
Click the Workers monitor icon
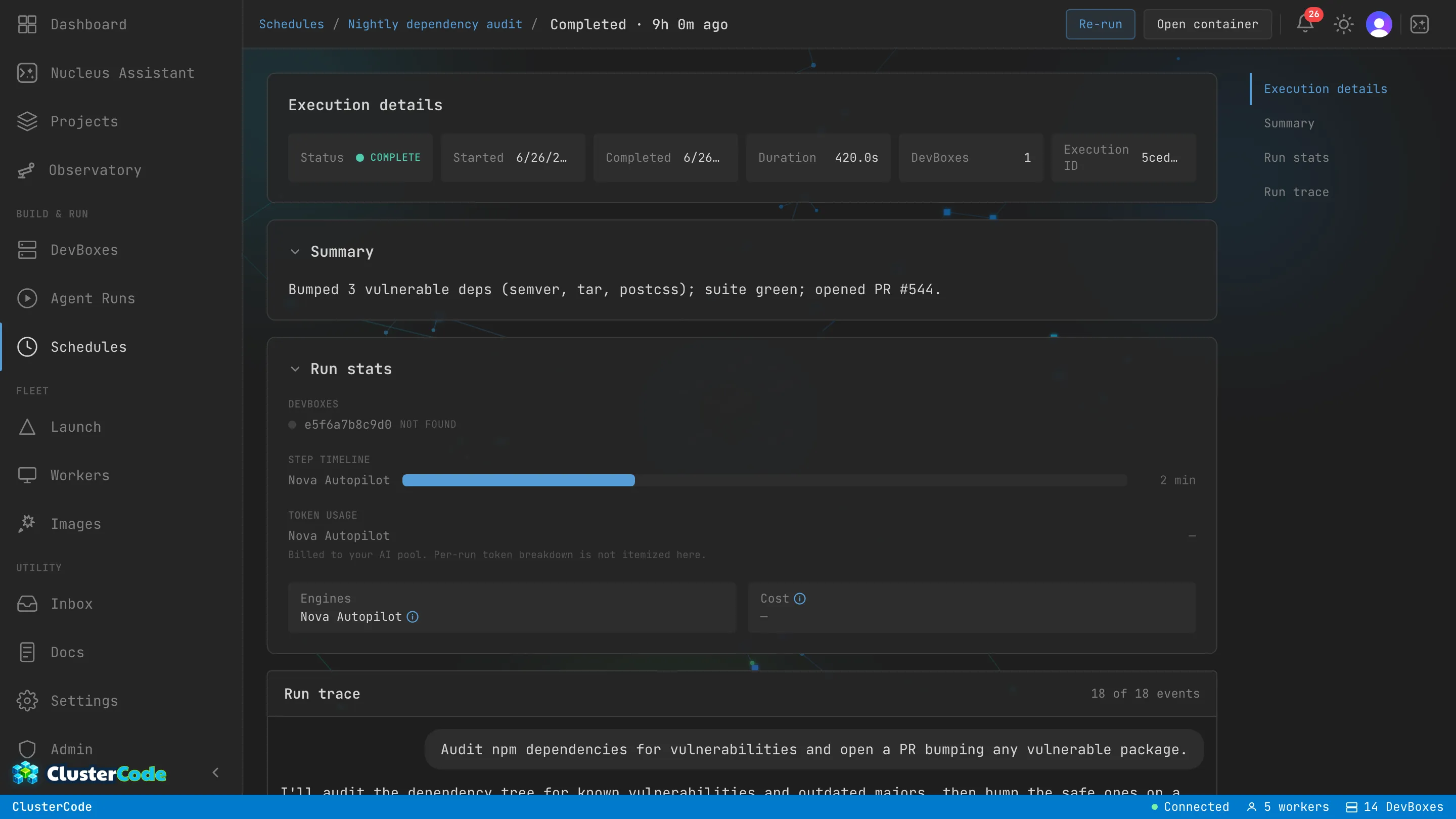[27, 475]
